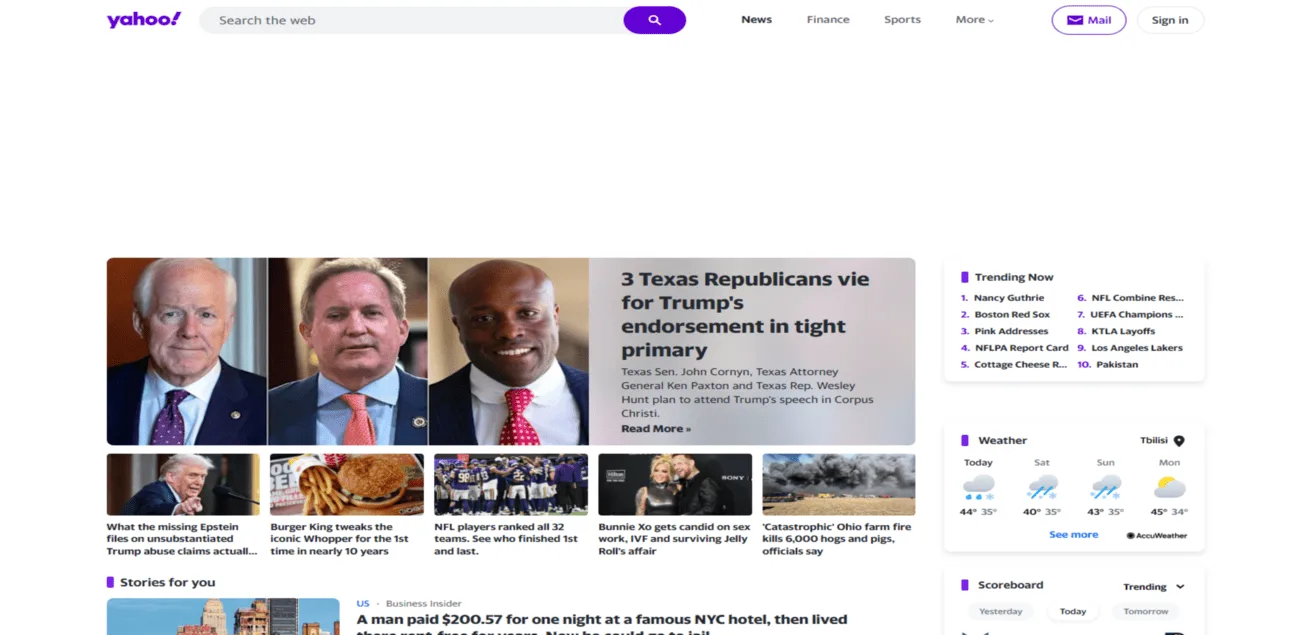Click Read More on Texas Republicans story

655,429
